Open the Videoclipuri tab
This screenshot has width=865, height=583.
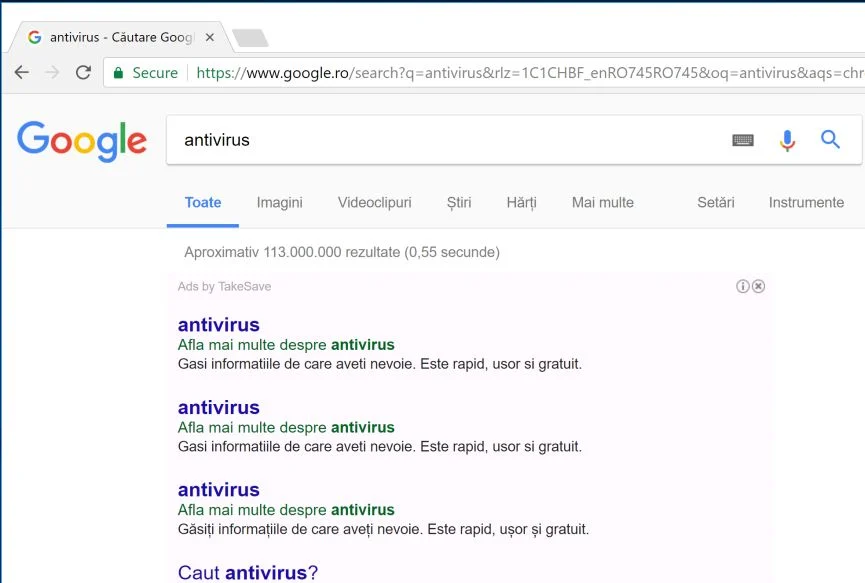375,202
